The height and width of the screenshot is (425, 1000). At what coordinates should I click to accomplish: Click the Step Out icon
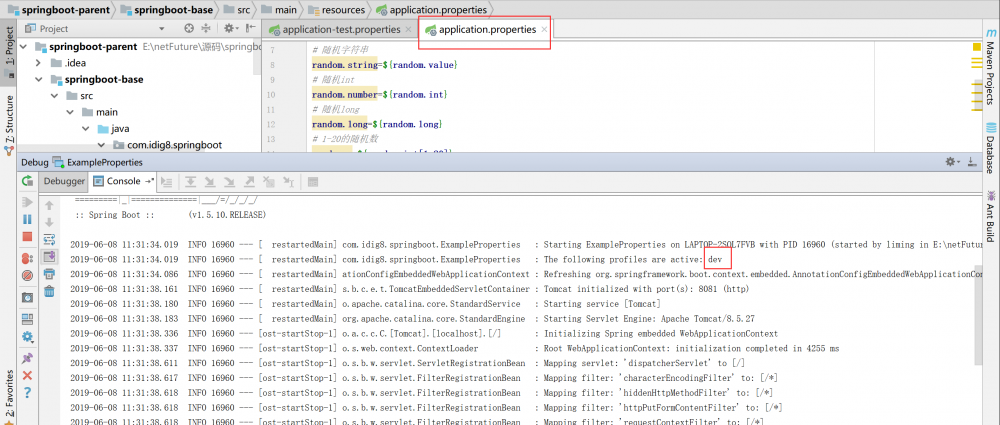pos(249,182)
